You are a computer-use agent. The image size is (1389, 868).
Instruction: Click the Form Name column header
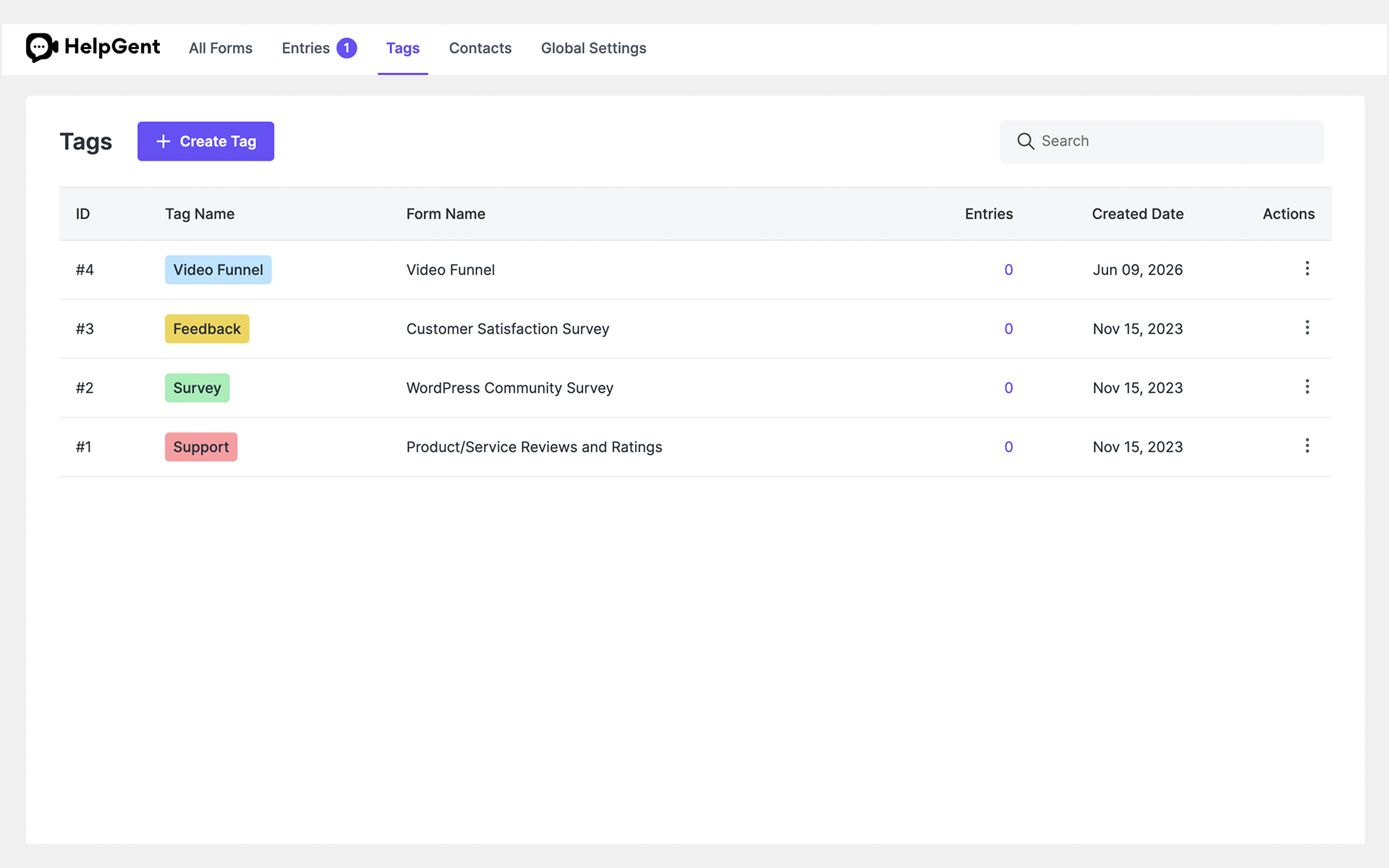point(446,214)
